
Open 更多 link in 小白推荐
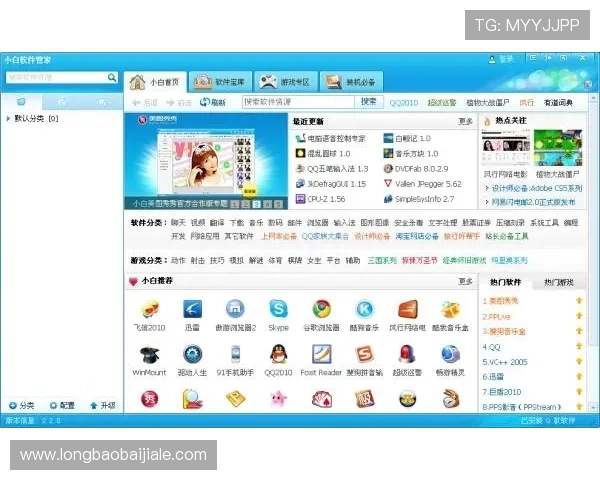(x=465, y=282)
